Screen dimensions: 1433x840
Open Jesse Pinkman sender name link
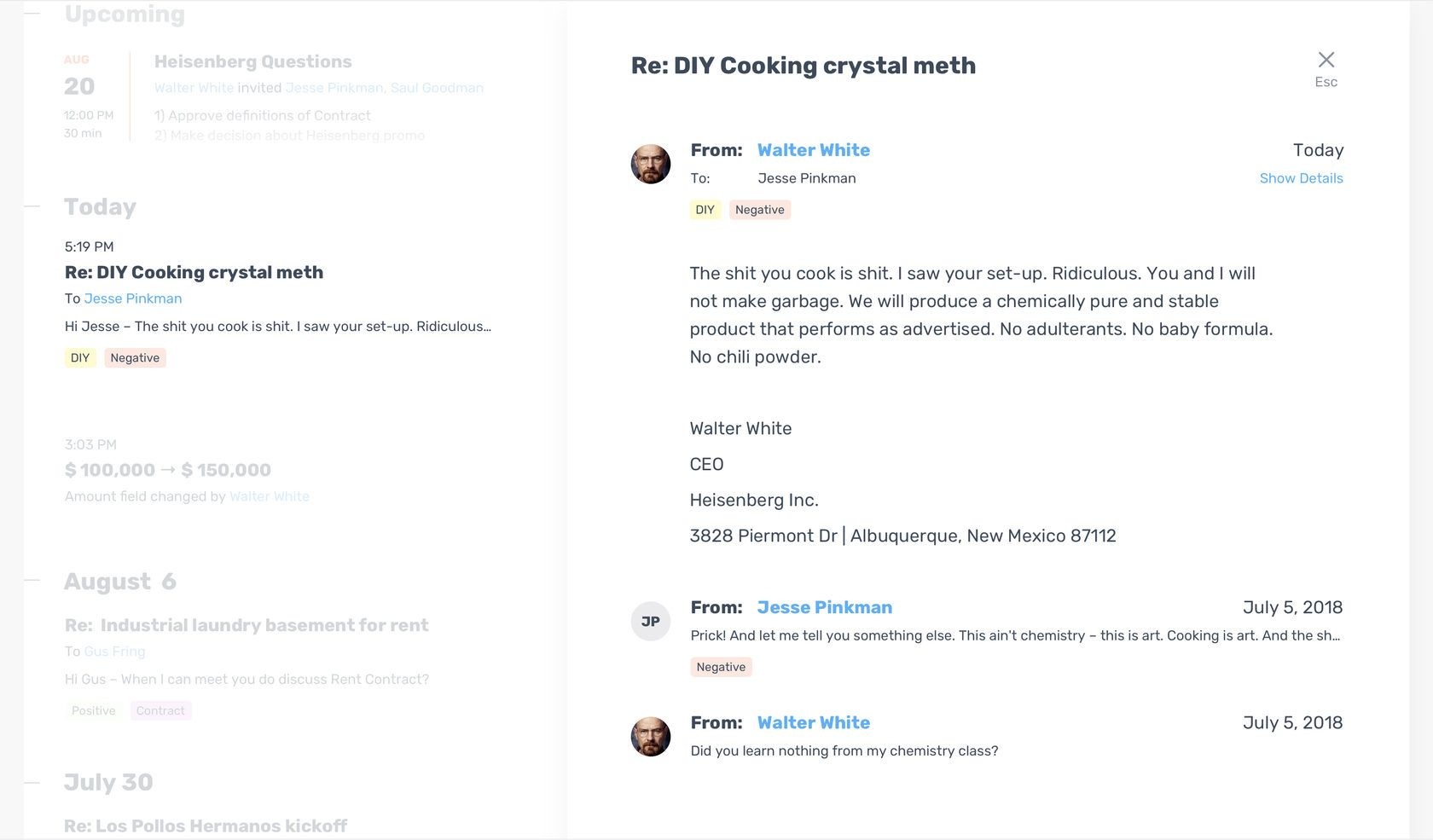click(824, 607)
